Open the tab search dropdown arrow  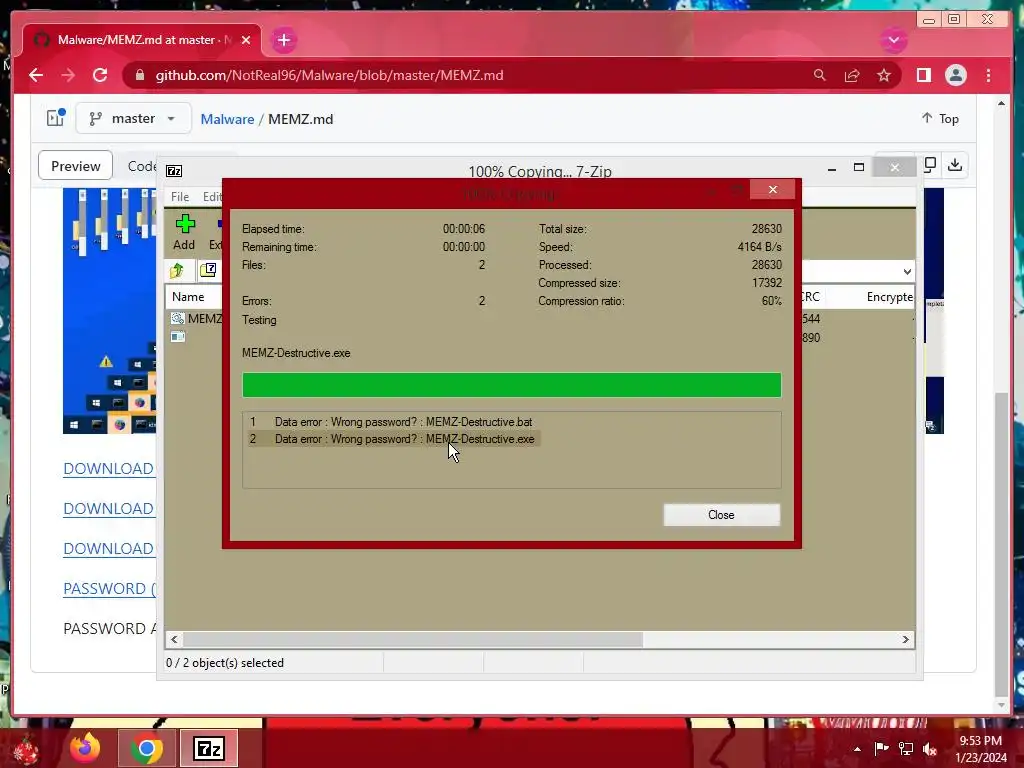893,40
